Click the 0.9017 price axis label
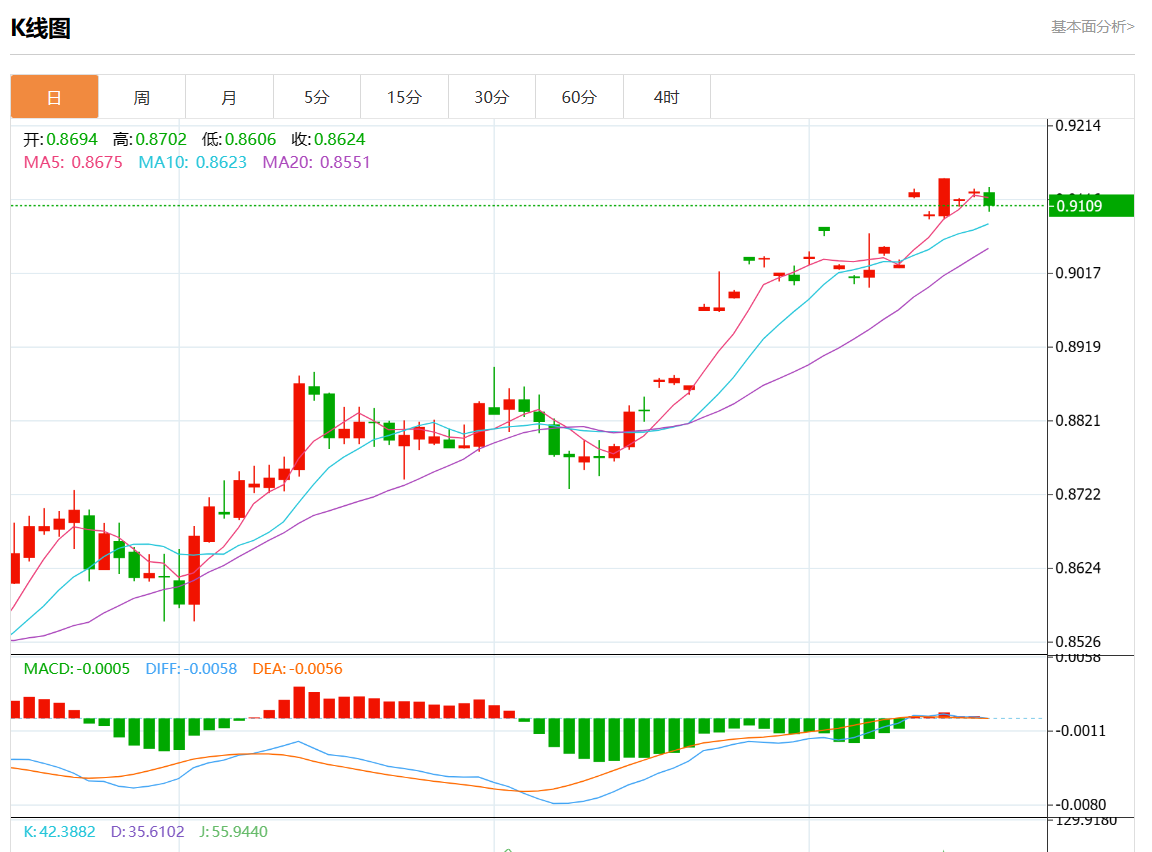Image resolution: width=1152 pixels, height=852 pixels. 1078,273
